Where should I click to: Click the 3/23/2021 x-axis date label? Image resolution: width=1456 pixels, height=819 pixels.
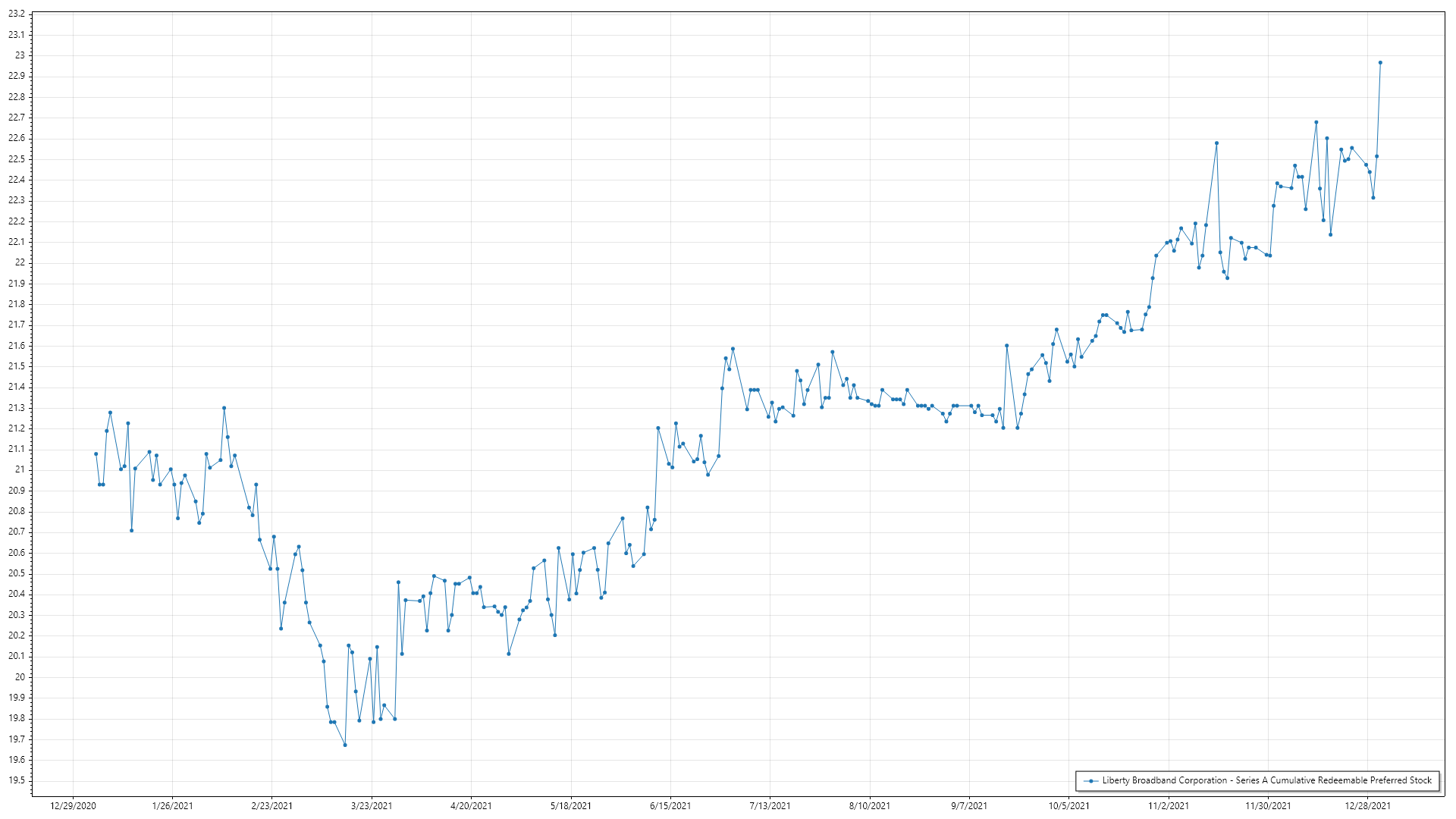(x=372, y=805)
